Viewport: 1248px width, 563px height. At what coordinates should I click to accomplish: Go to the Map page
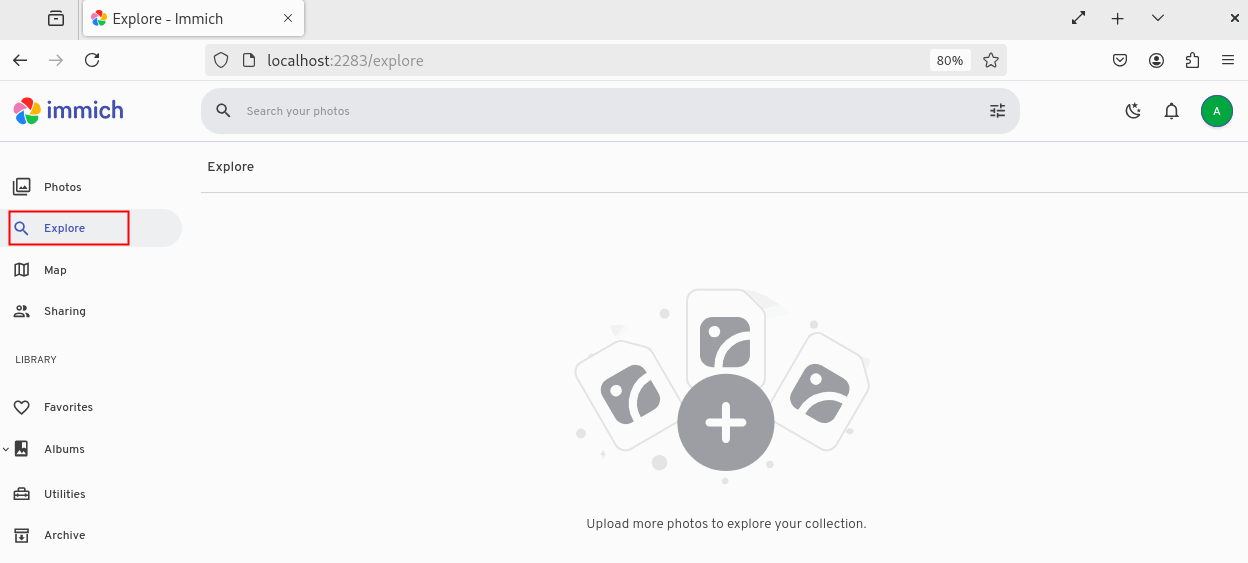pos(55,270)
